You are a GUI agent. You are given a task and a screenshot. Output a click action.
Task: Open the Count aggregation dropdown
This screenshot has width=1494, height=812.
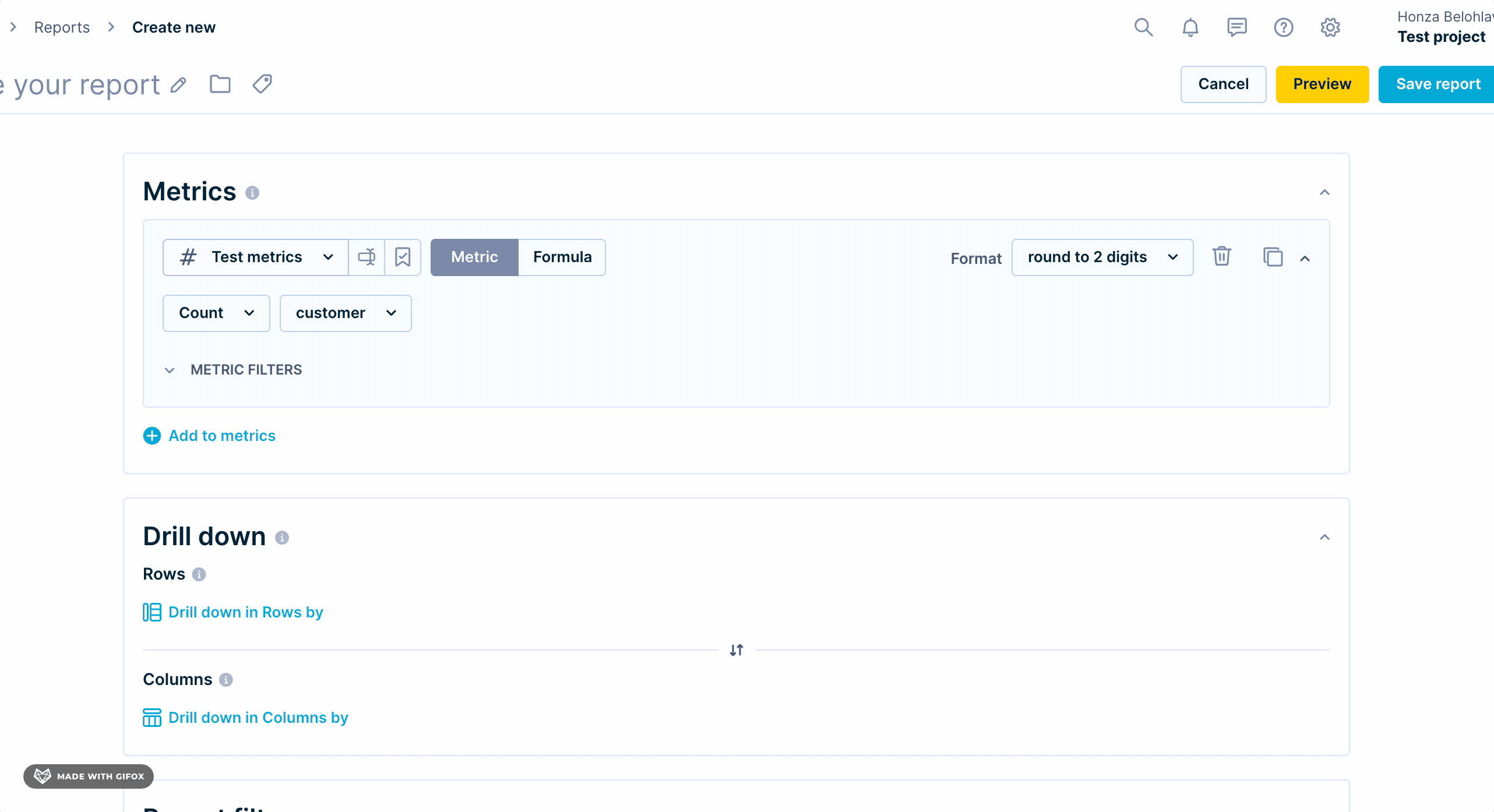tap(216, 313)
